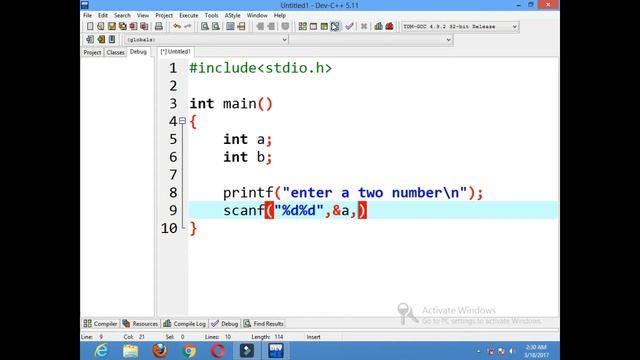Collapse the code fold at line 4

[182, 121]
